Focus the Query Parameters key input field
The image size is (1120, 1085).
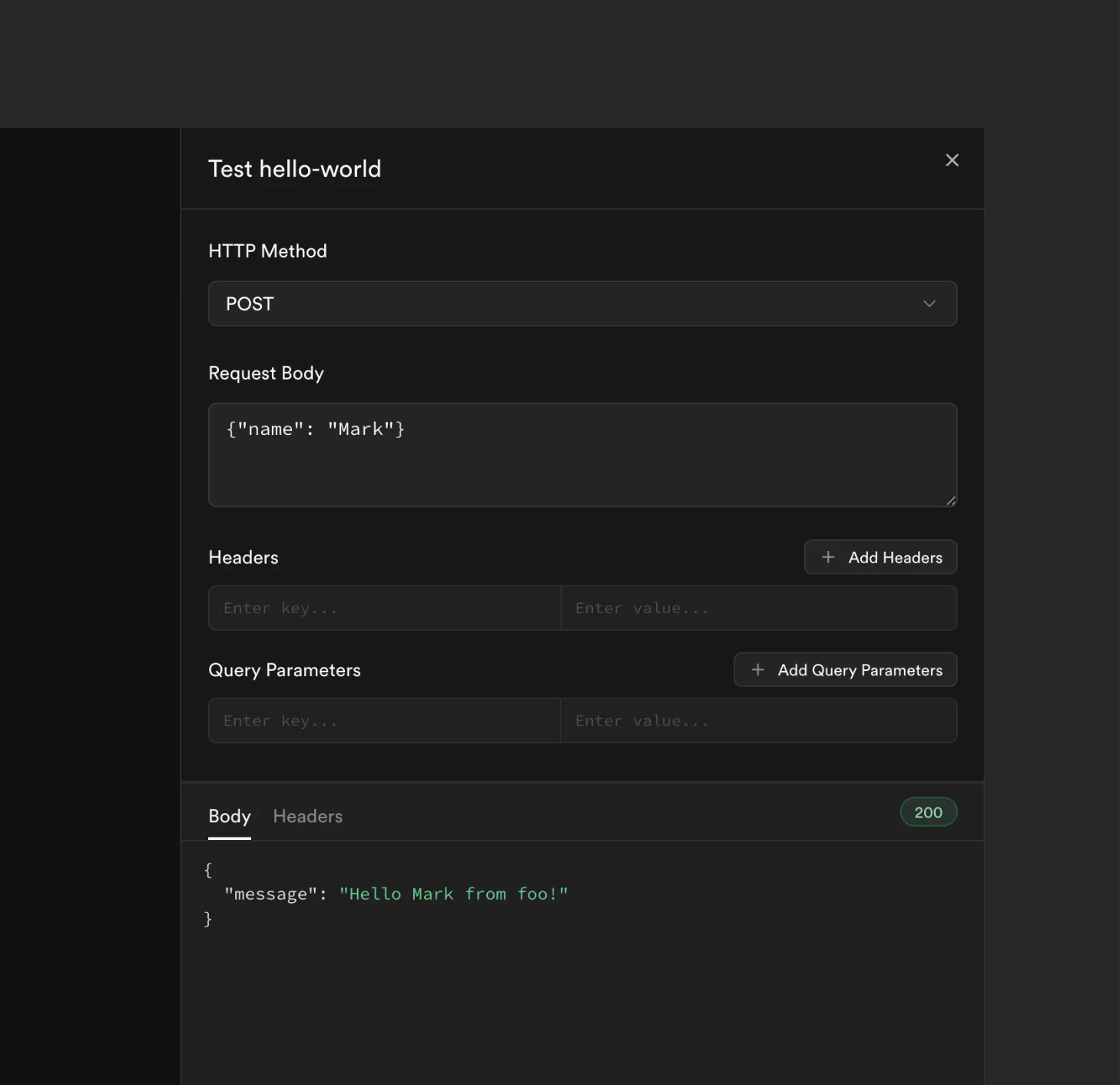385,721
